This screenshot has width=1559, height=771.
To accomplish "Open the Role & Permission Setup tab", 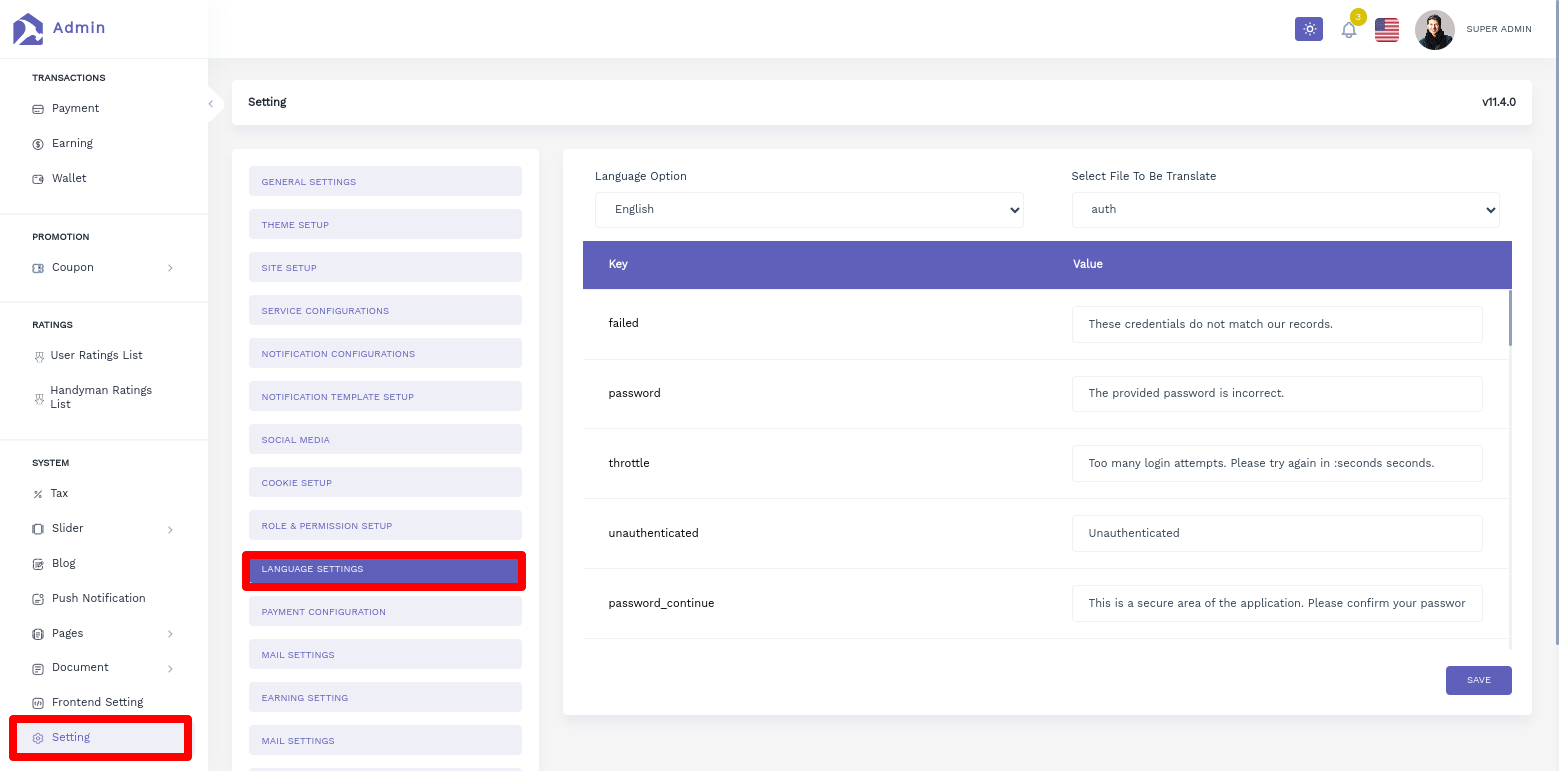I will 385,526.
